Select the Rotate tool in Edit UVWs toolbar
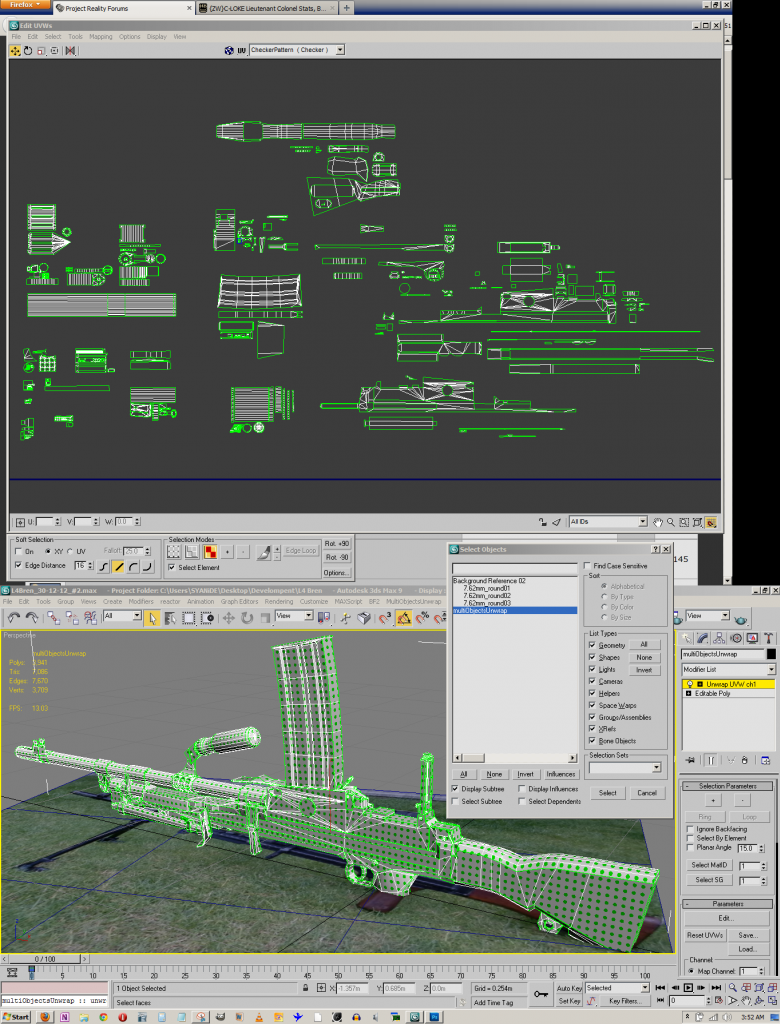This screenshot has height=1024, width=780. [28, 50]
